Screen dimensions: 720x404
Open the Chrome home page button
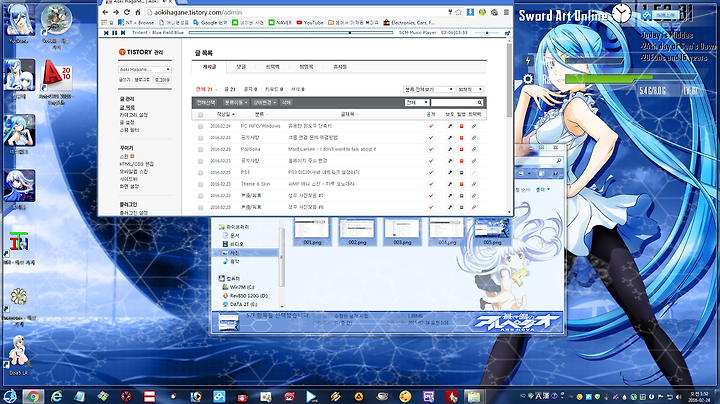137,12
